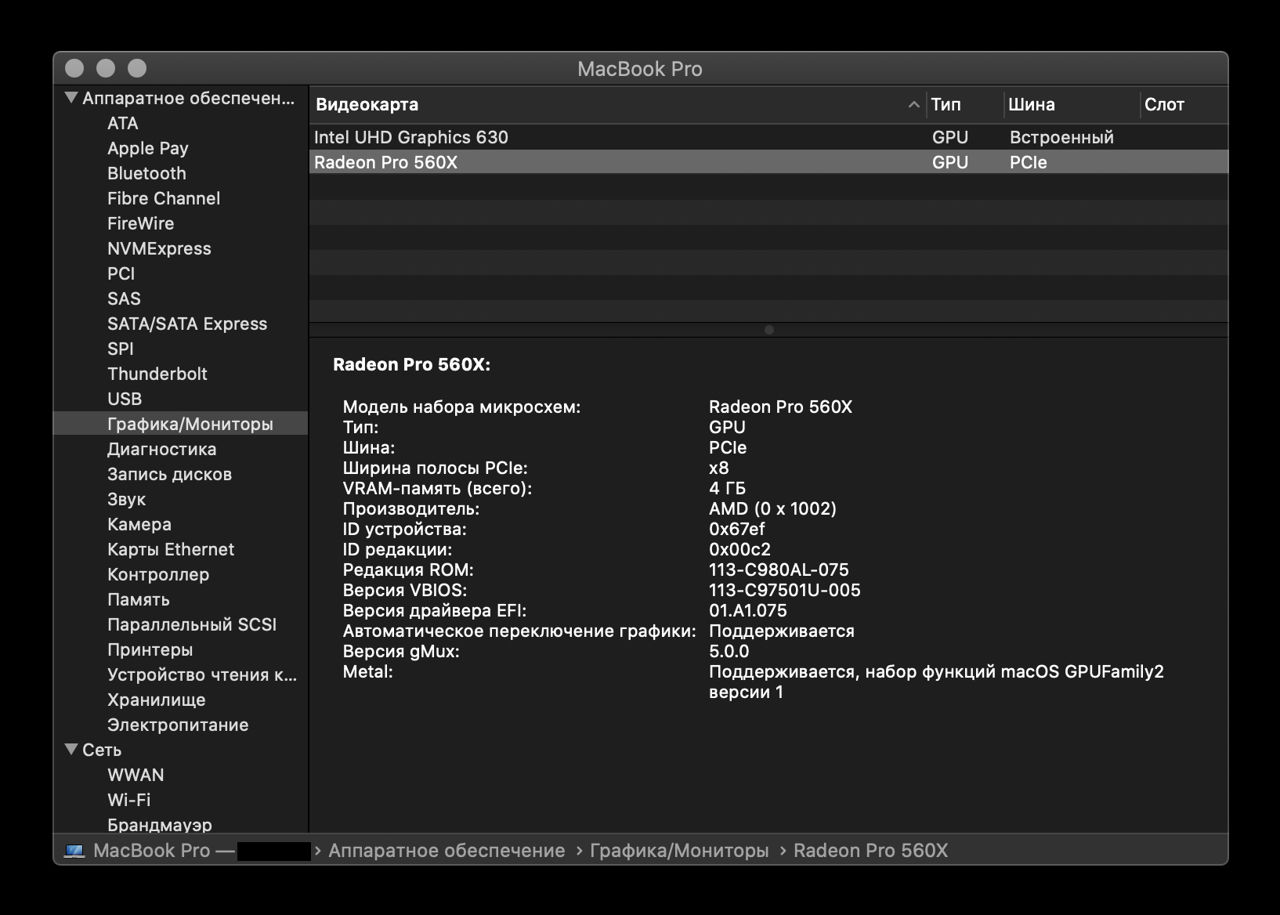
Task: Select ATA in the sidebar
Action: [123, 123]
